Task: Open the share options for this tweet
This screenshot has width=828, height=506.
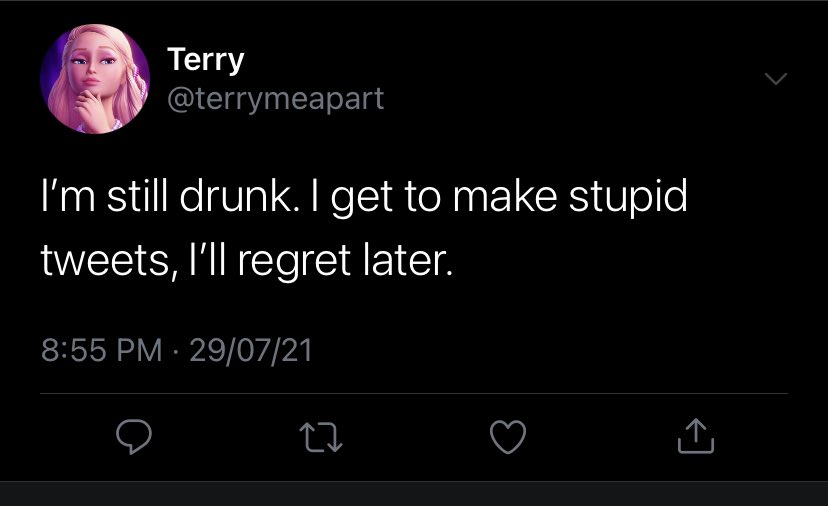Action: coord(696,436)
